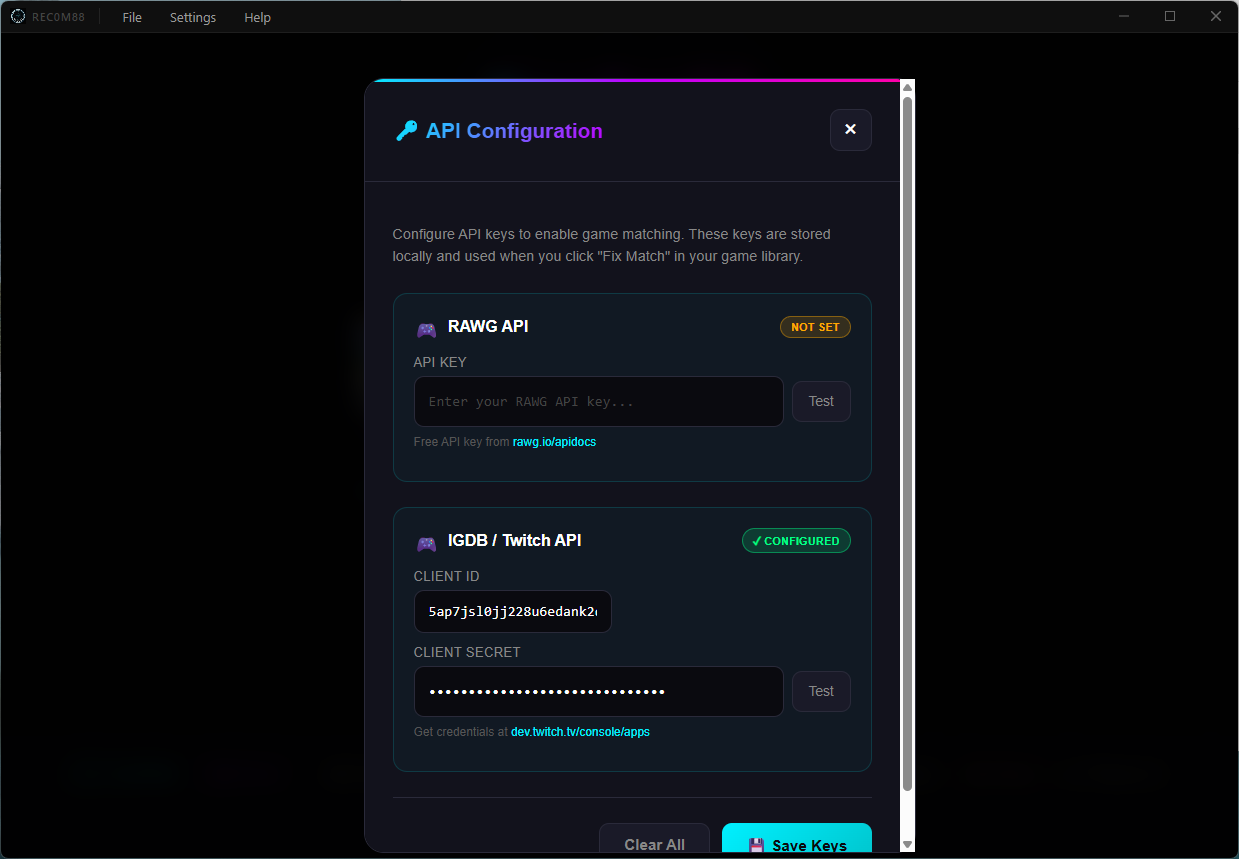
Task: Click into the Client ID field
Action: coord(512,611)
